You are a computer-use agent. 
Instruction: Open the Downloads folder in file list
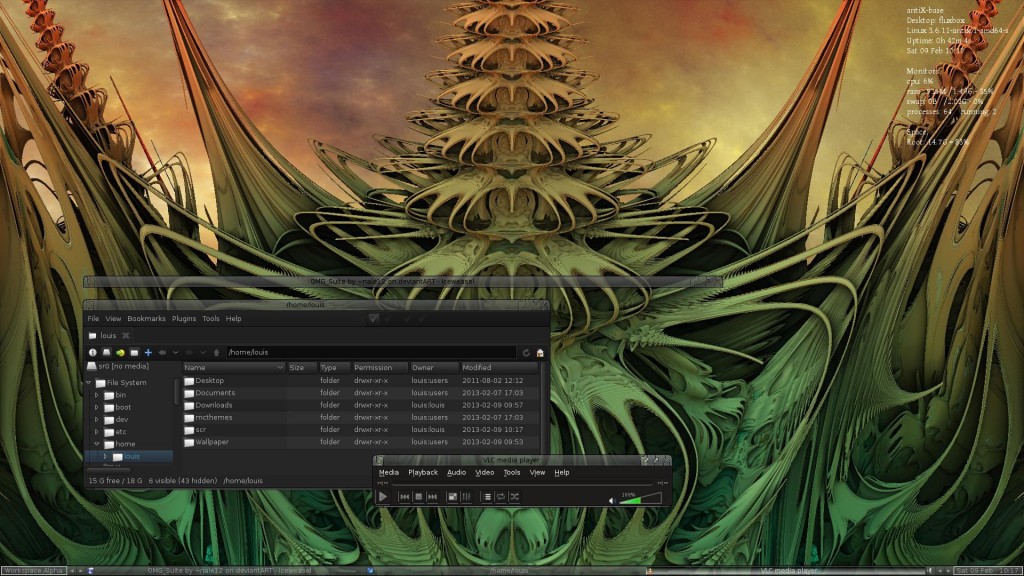pos(214,405)
